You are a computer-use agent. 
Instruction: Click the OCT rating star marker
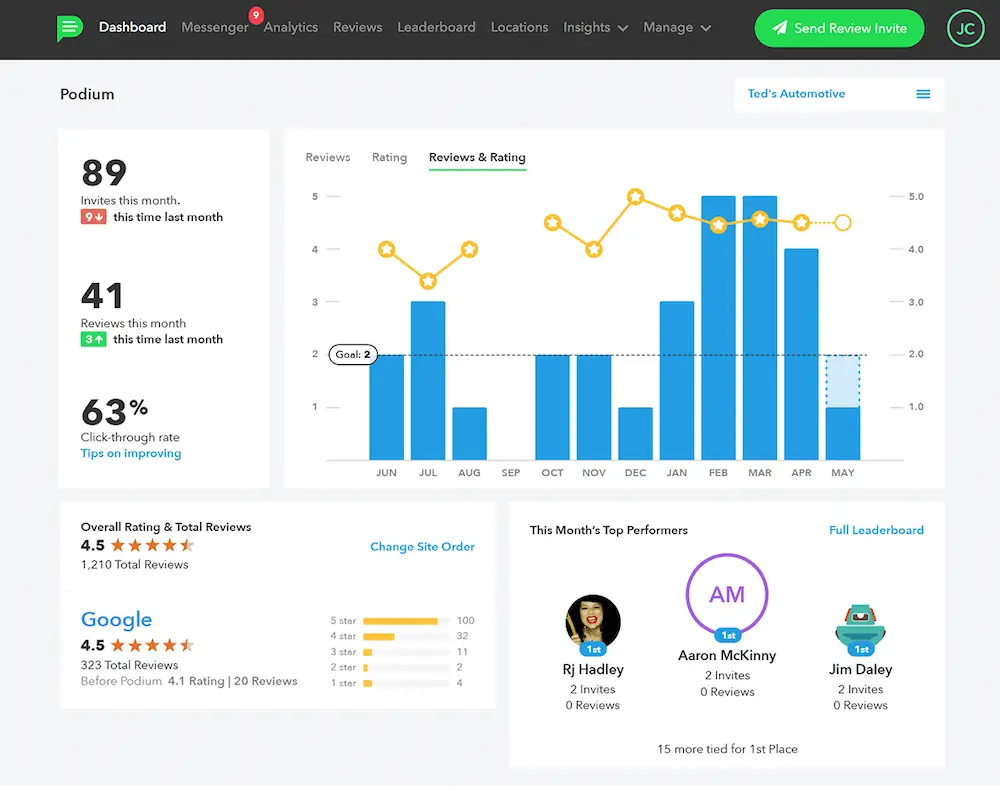(x=552, y=223)
